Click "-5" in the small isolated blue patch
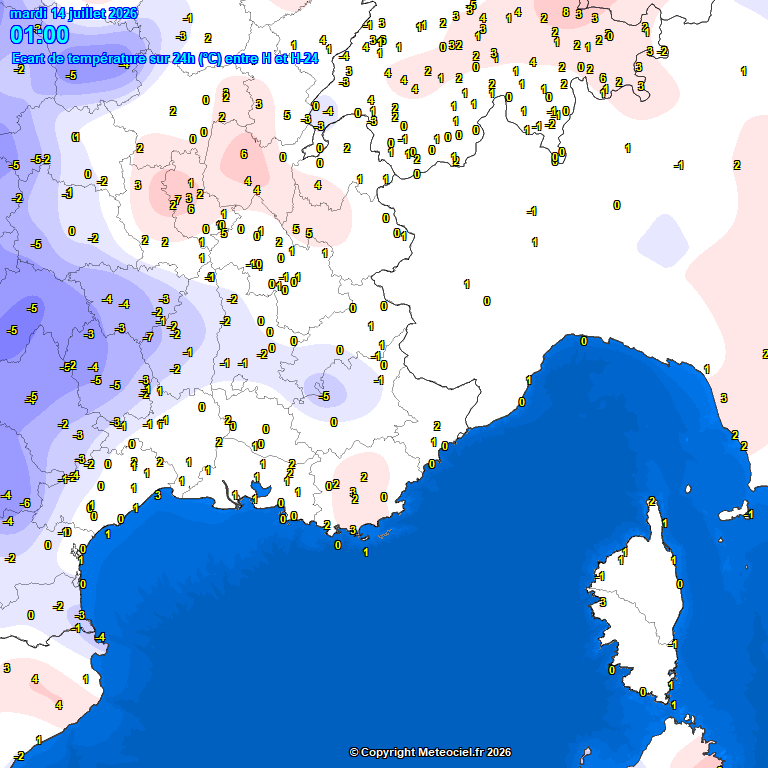 click(x=324, y=396)
